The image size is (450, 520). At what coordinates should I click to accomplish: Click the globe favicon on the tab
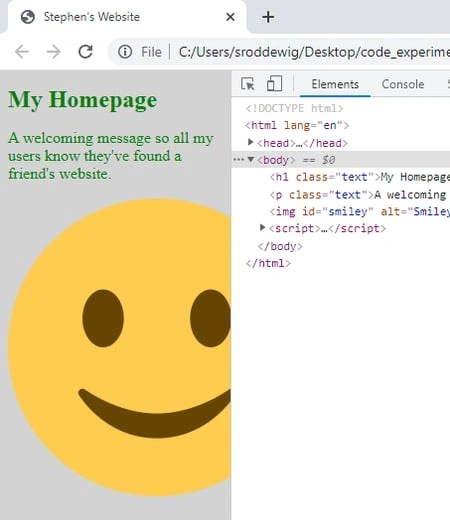coord(28,17)
